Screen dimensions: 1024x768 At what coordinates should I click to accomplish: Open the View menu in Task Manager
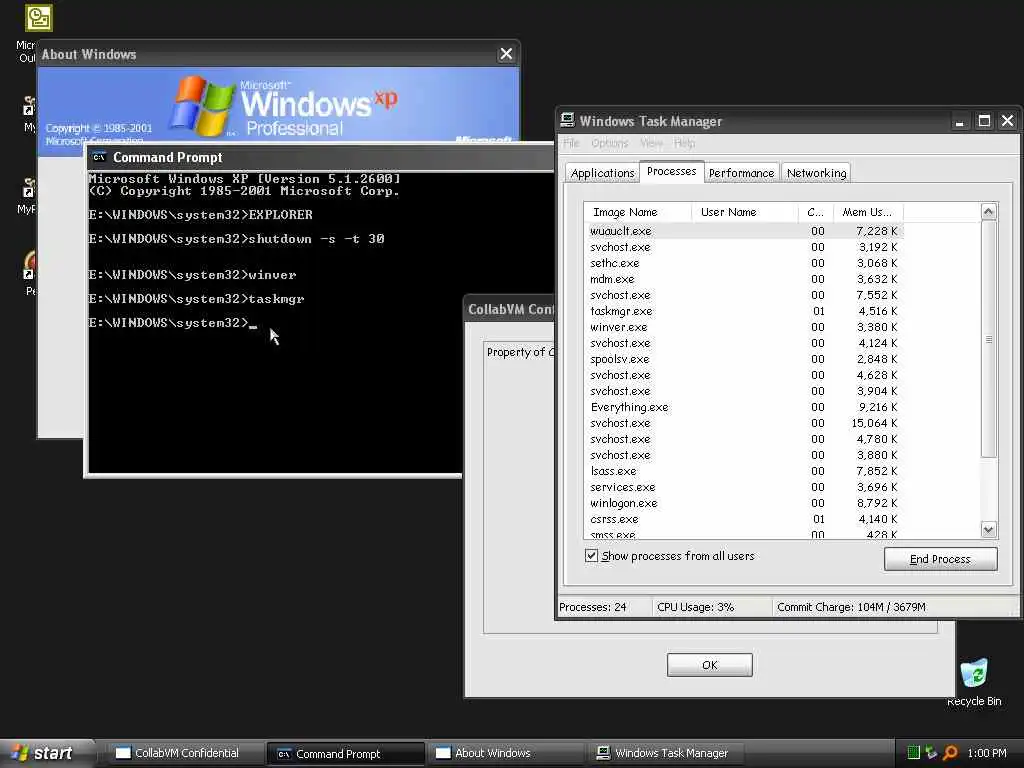[651, 143]
